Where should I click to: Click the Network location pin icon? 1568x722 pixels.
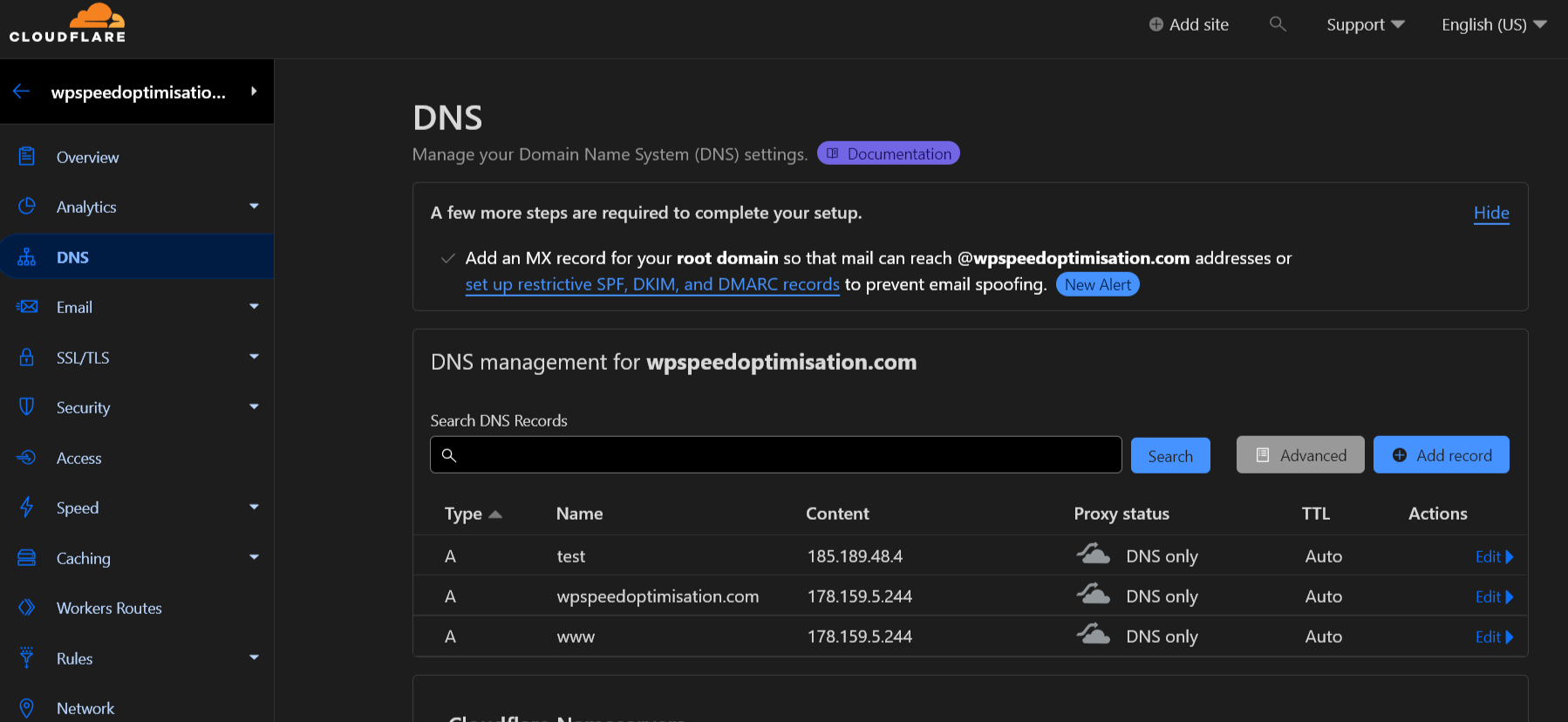click(27, 708)
